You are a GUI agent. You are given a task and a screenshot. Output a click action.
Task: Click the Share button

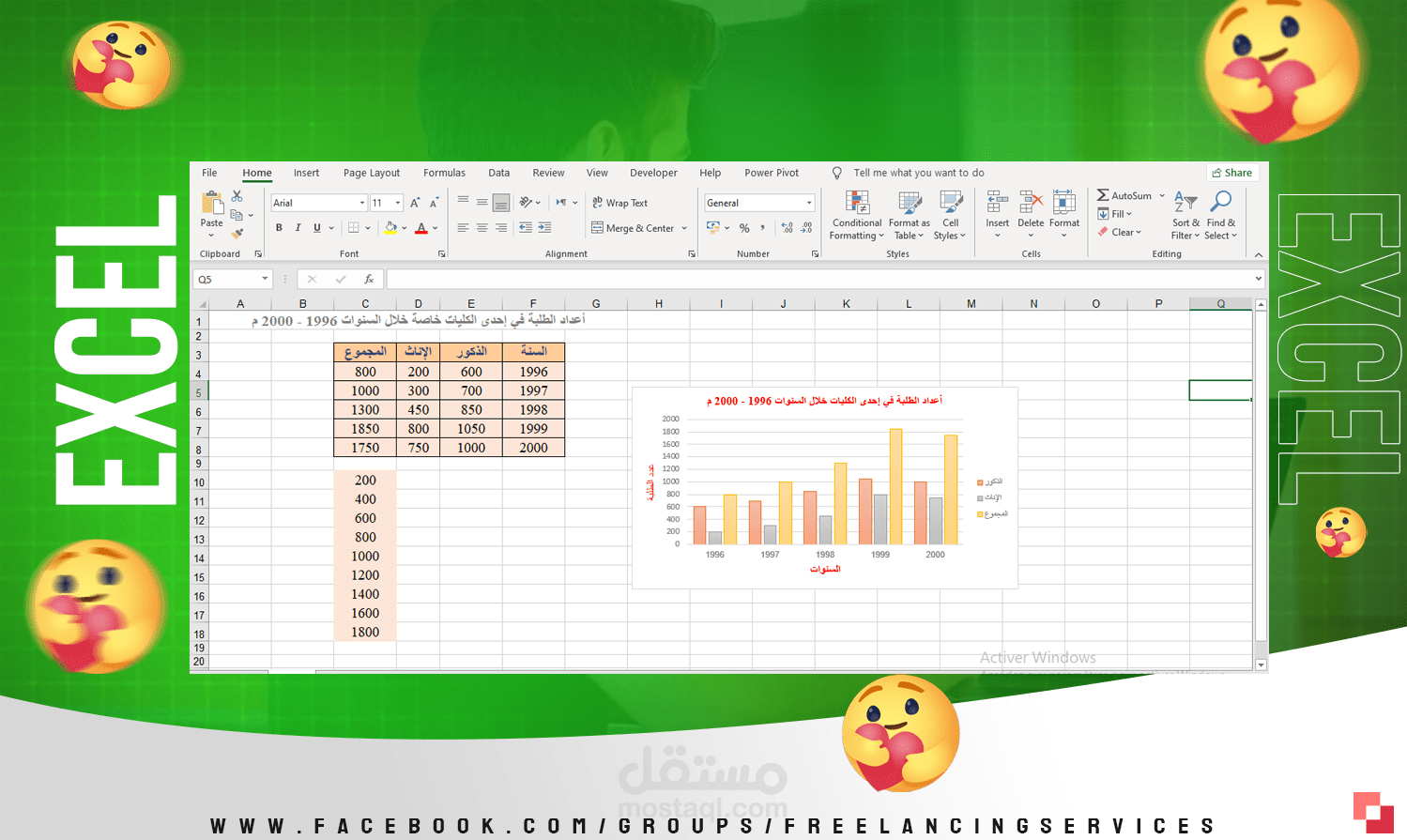coord(1232,173)
